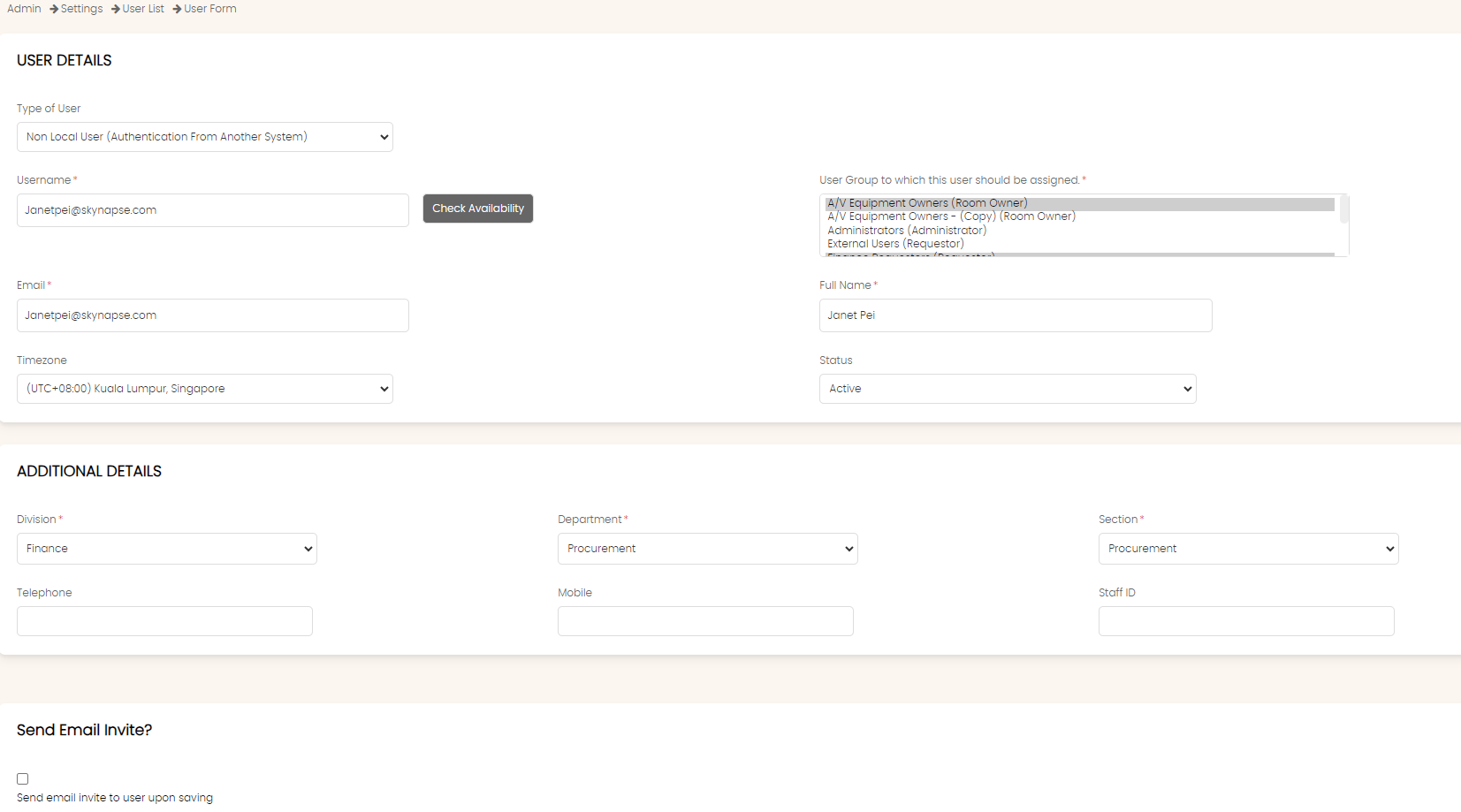Viewport: 1461px width, 812px height.
Task: Select Administrators (Administrator) user group
Action: pos(1079,231)
